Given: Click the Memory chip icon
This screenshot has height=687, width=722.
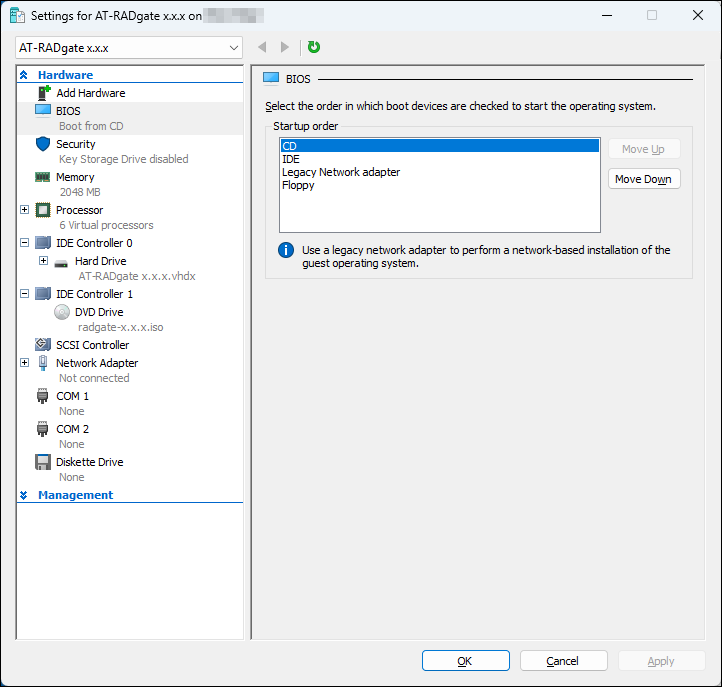Looking at the screenshot, I should [43, 177].
